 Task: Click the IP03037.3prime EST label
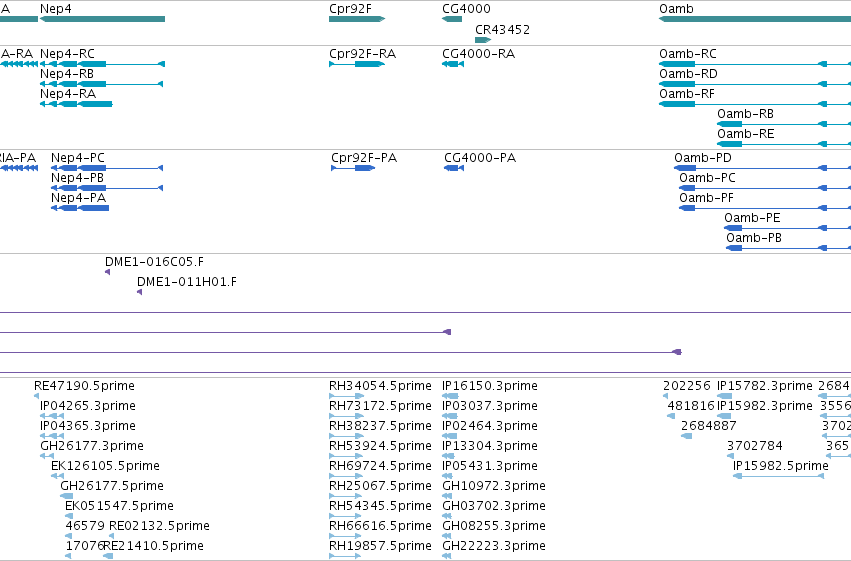click(490, 406)
